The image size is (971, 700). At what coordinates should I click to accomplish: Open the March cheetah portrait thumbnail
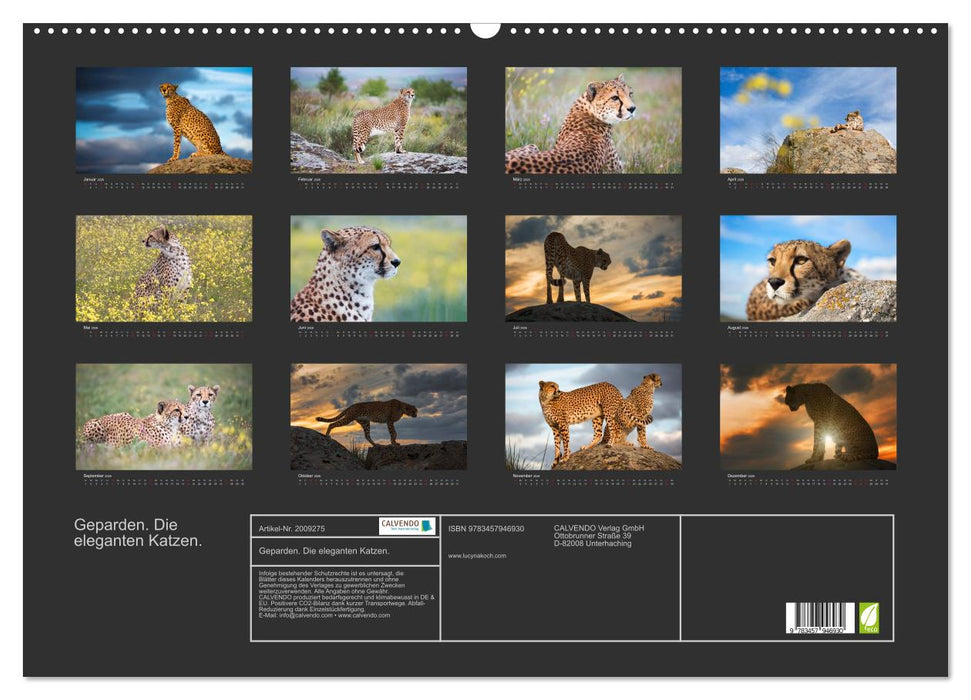click(593, 121)
